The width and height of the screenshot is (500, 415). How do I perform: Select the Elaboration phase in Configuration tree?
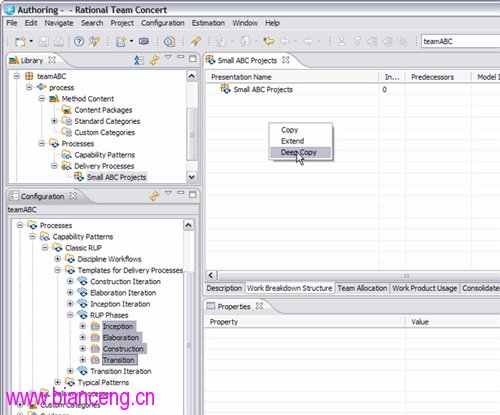(121, 338)
